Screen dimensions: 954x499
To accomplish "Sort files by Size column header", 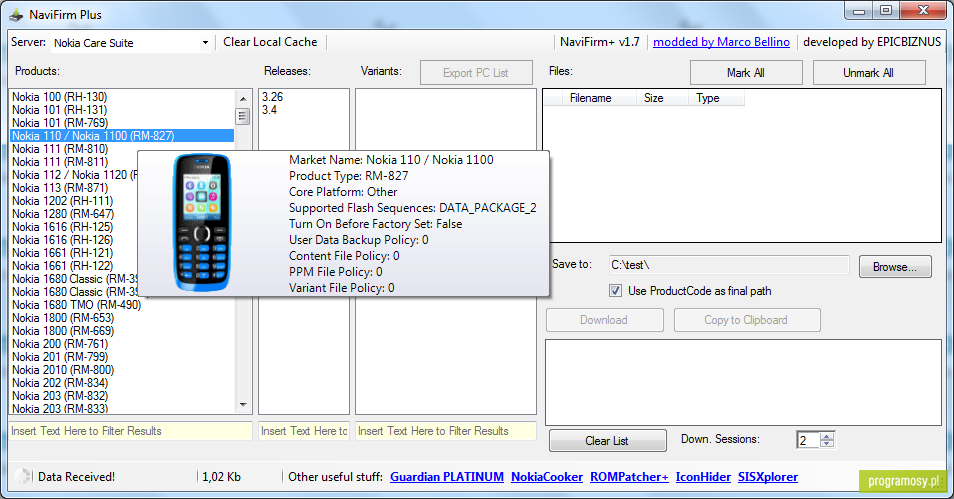I will (x=662, y=98).
